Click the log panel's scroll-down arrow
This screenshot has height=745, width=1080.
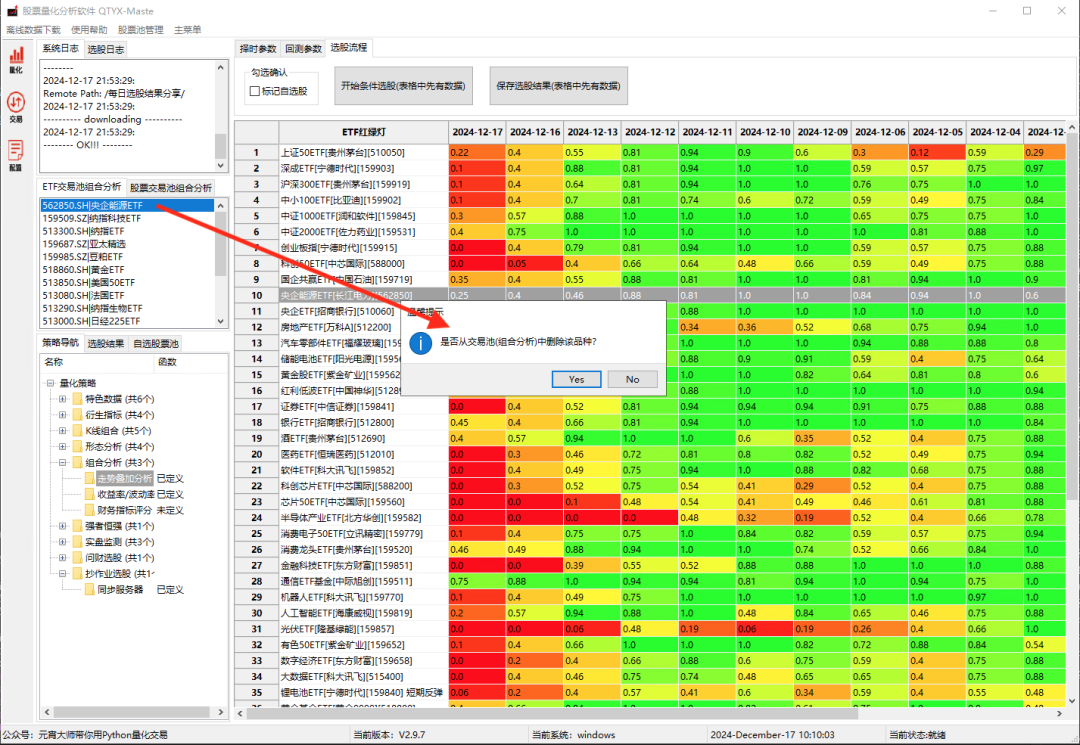tap(220, 165)
